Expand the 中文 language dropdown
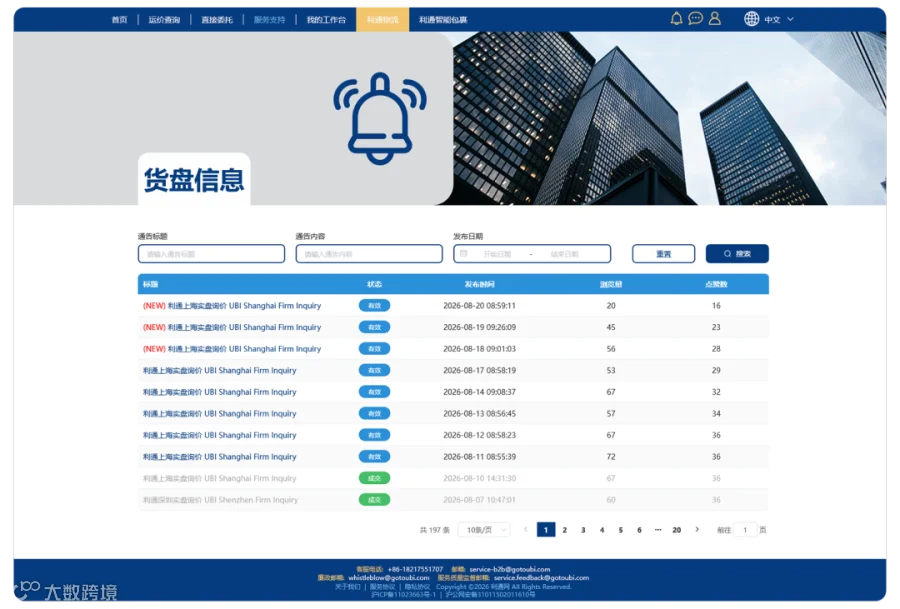The image size is (900, 609). tap(778, 20)
